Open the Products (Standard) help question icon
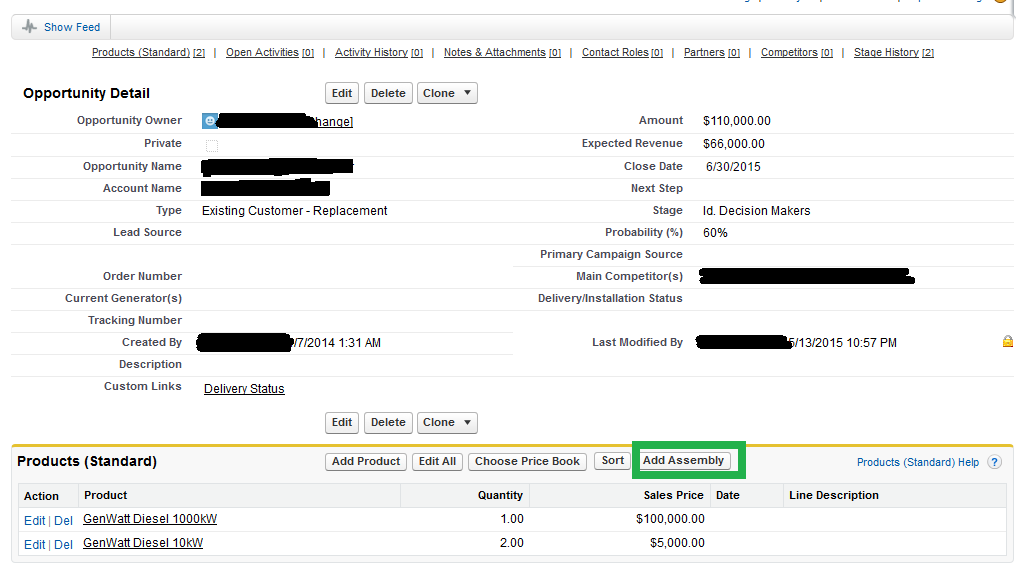 pos(994,462)
